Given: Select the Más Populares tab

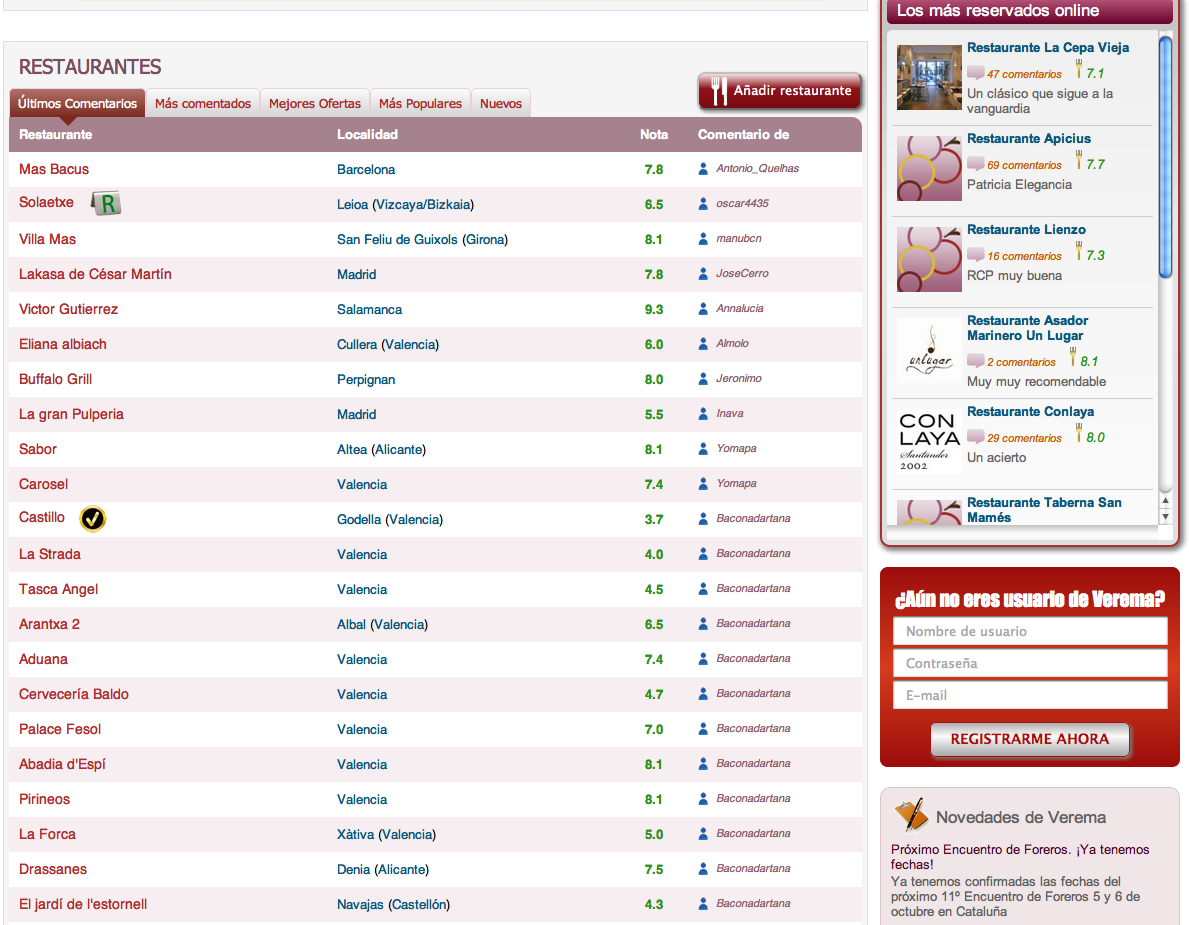Looking at the screenshot, I should point(420,103).
